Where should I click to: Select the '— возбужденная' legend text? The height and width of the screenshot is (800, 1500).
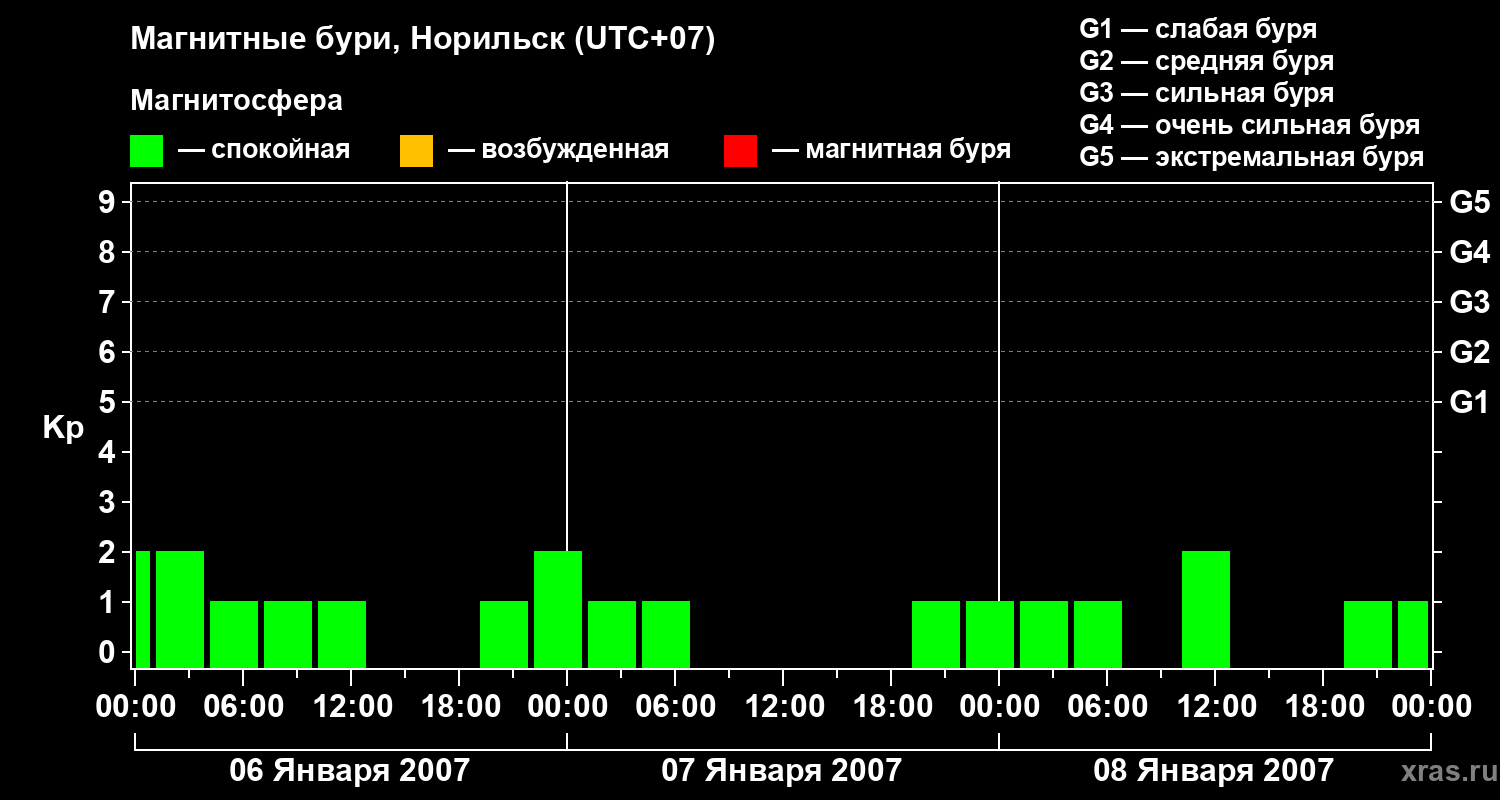point(558,150)
